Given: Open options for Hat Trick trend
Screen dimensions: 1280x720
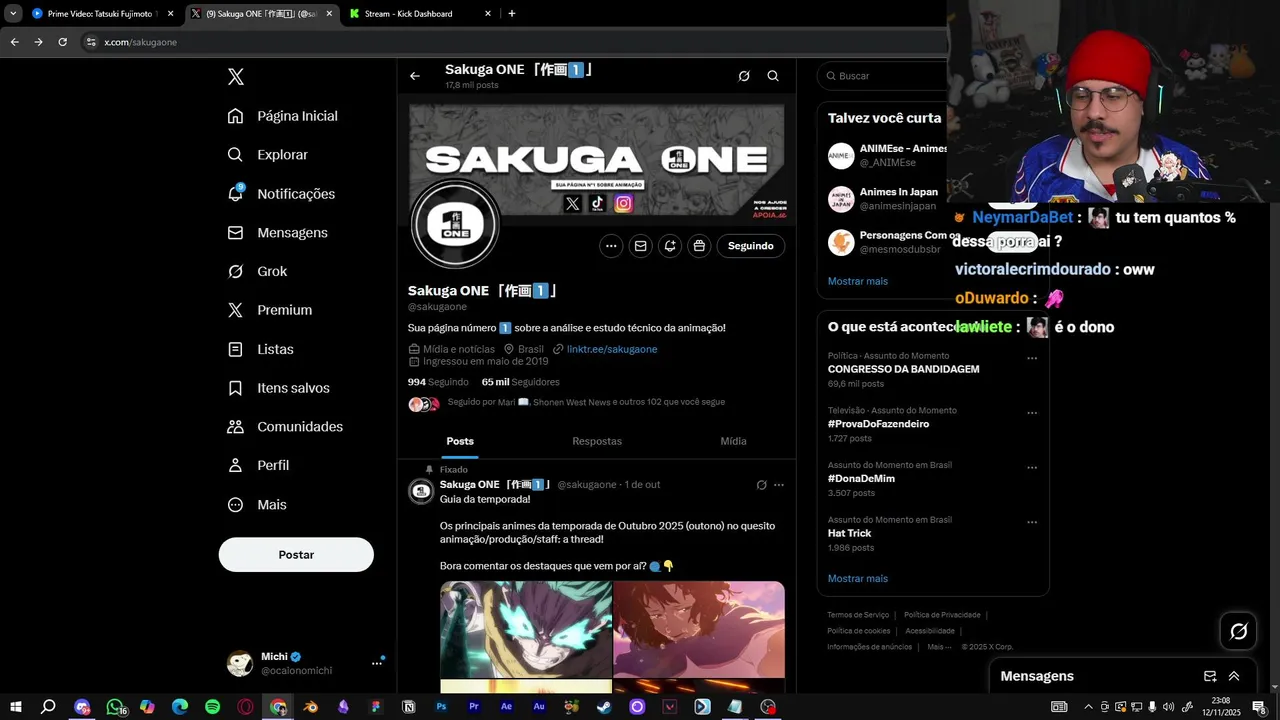Looking at the screenshot, I should (x=1032, y=522).
